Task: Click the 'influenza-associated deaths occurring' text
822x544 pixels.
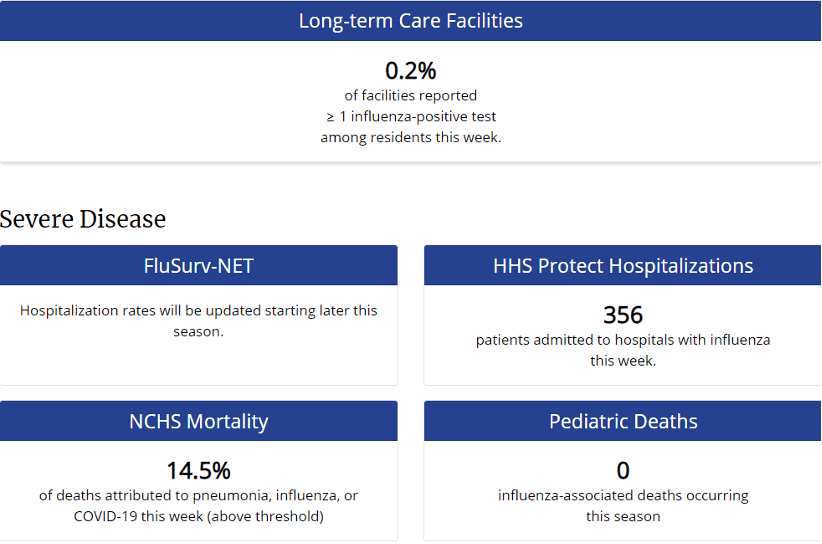Action: tap(623, 495)
